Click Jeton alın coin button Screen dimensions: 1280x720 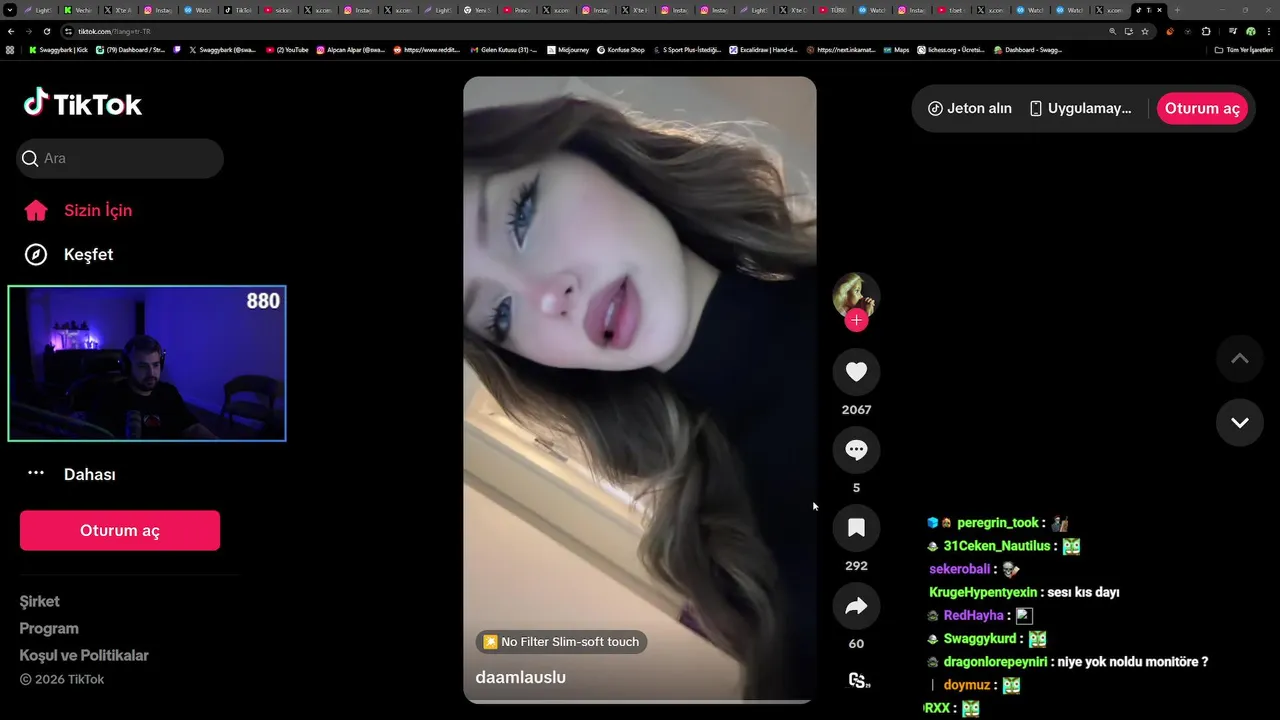[x=970, y=108]
